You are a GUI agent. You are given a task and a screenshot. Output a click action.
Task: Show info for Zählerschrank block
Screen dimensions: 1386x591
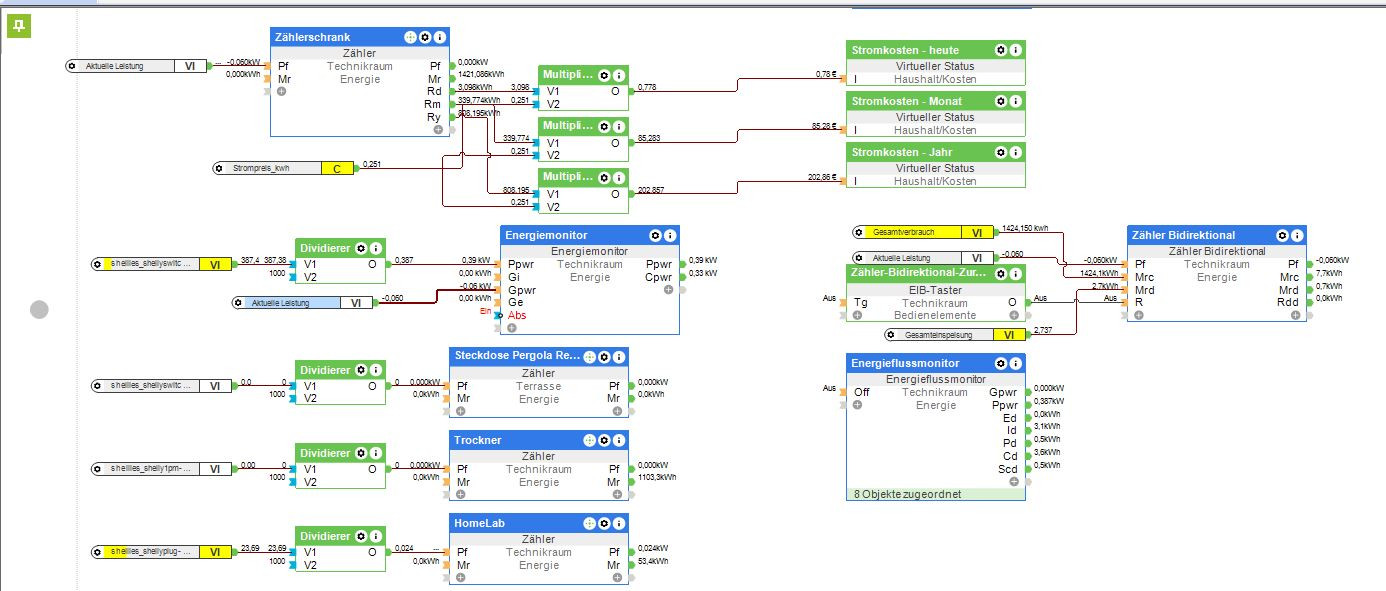coord(440,37)
